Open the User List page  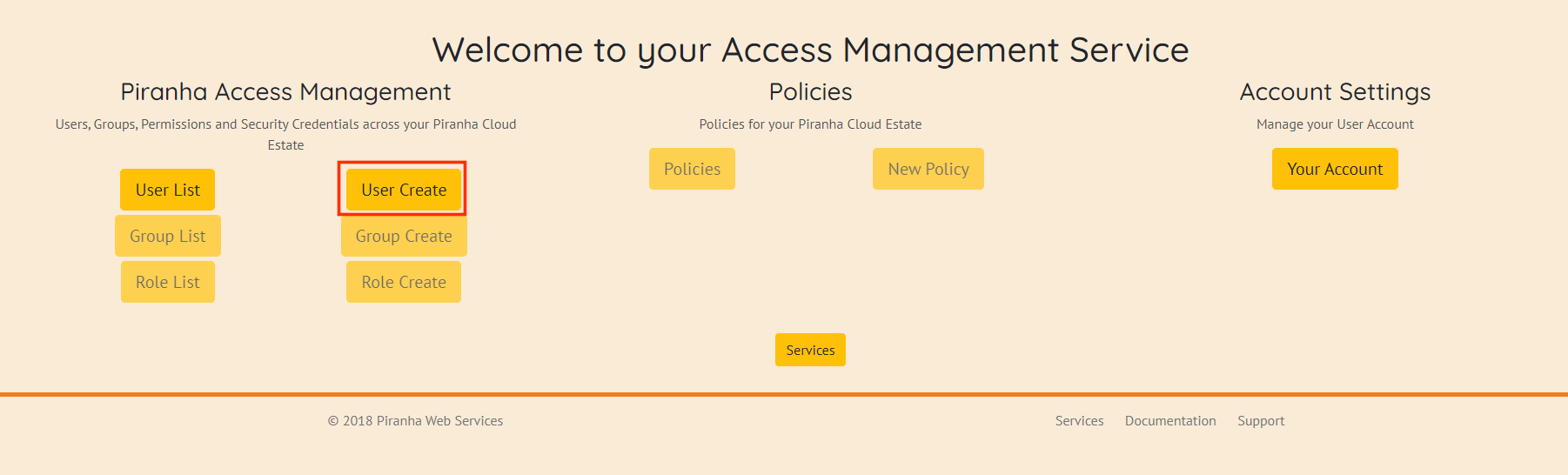click(x=167, y=190)
